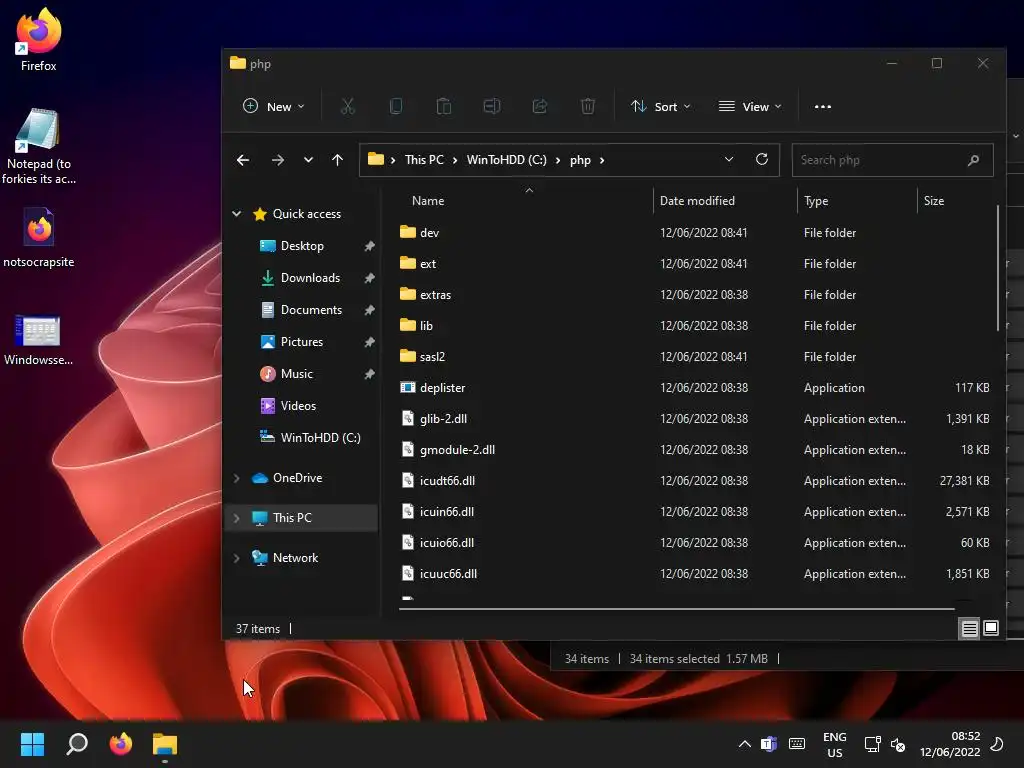Viewport: 1024px width, 768px height.
Task: Click the Delete trash icon
Action: pos(588,106)
